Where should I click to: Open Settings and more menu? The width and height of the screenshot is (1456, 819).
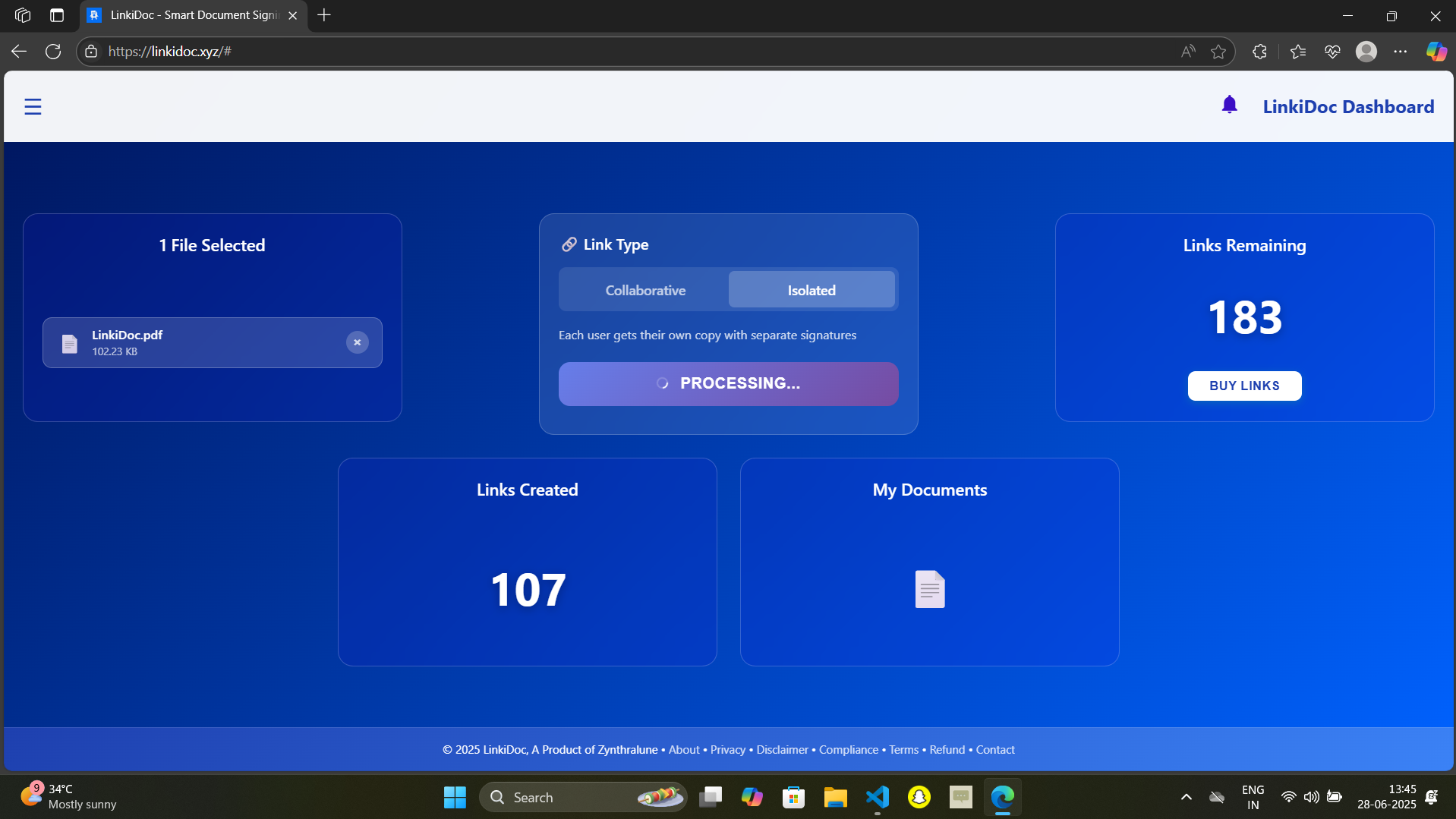(x=1401, y=52)
